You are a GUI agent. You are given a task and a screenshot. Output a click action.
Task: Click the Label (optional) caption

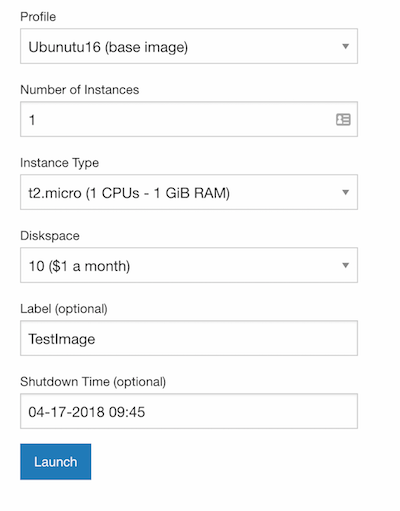pyautogui.click(x=64, y=309)
